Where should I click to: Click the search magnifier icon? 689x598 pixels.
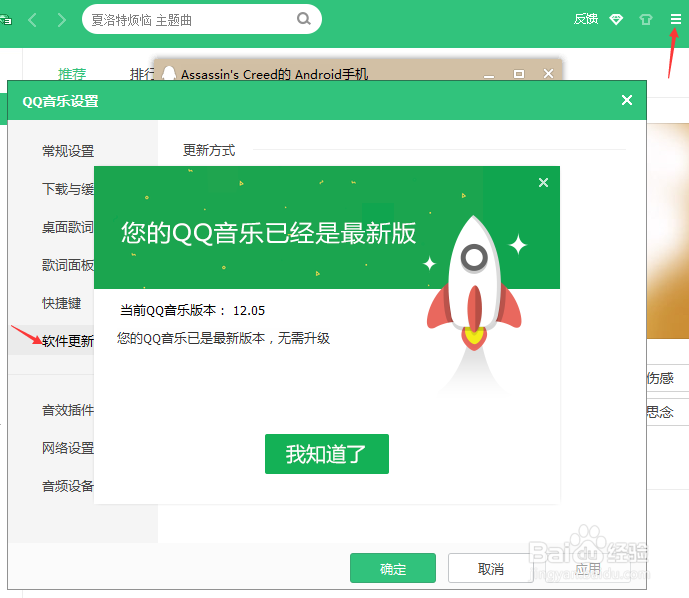point(304,18)
